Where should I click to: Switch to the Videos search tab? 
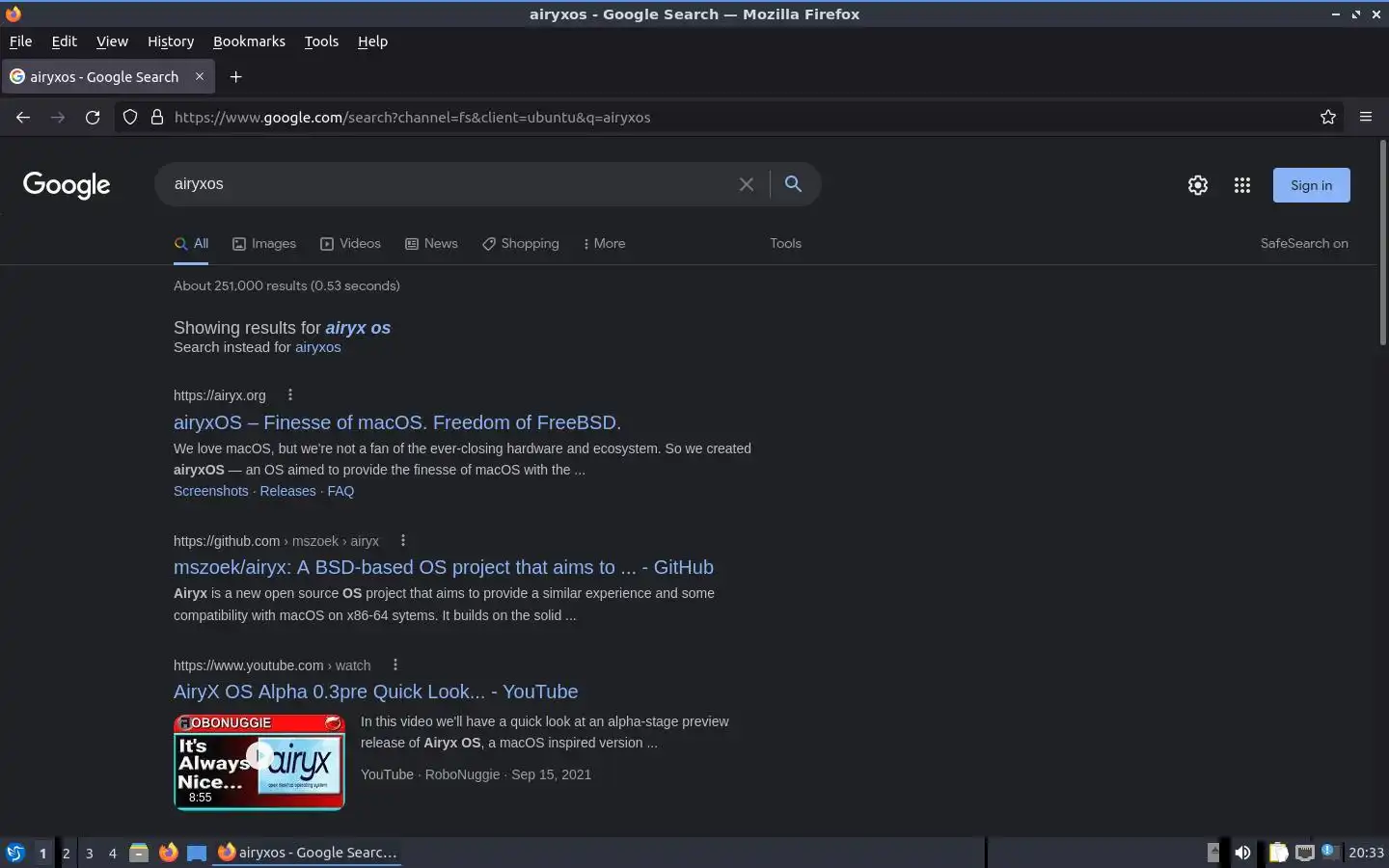pos(350,243)
